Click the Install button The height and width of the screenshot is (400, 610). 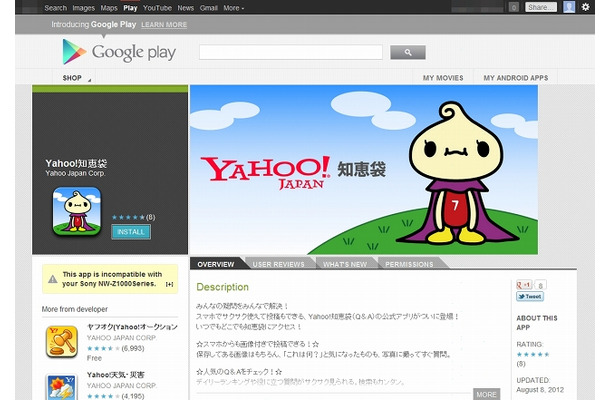[x=131, y=232]
